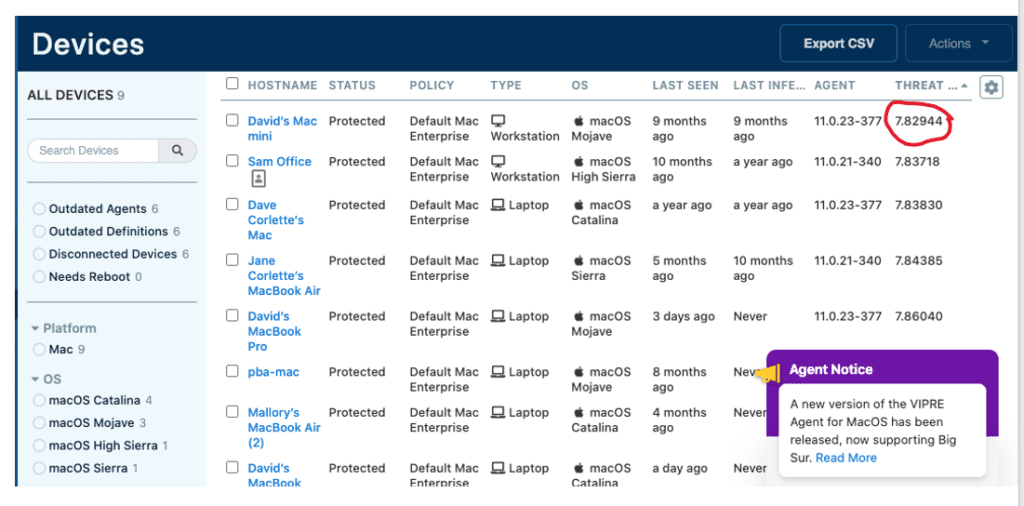Check the box for Dave Corlette's Mac
This screenshot has height=506, width=1024.
(x=232, y=204)
